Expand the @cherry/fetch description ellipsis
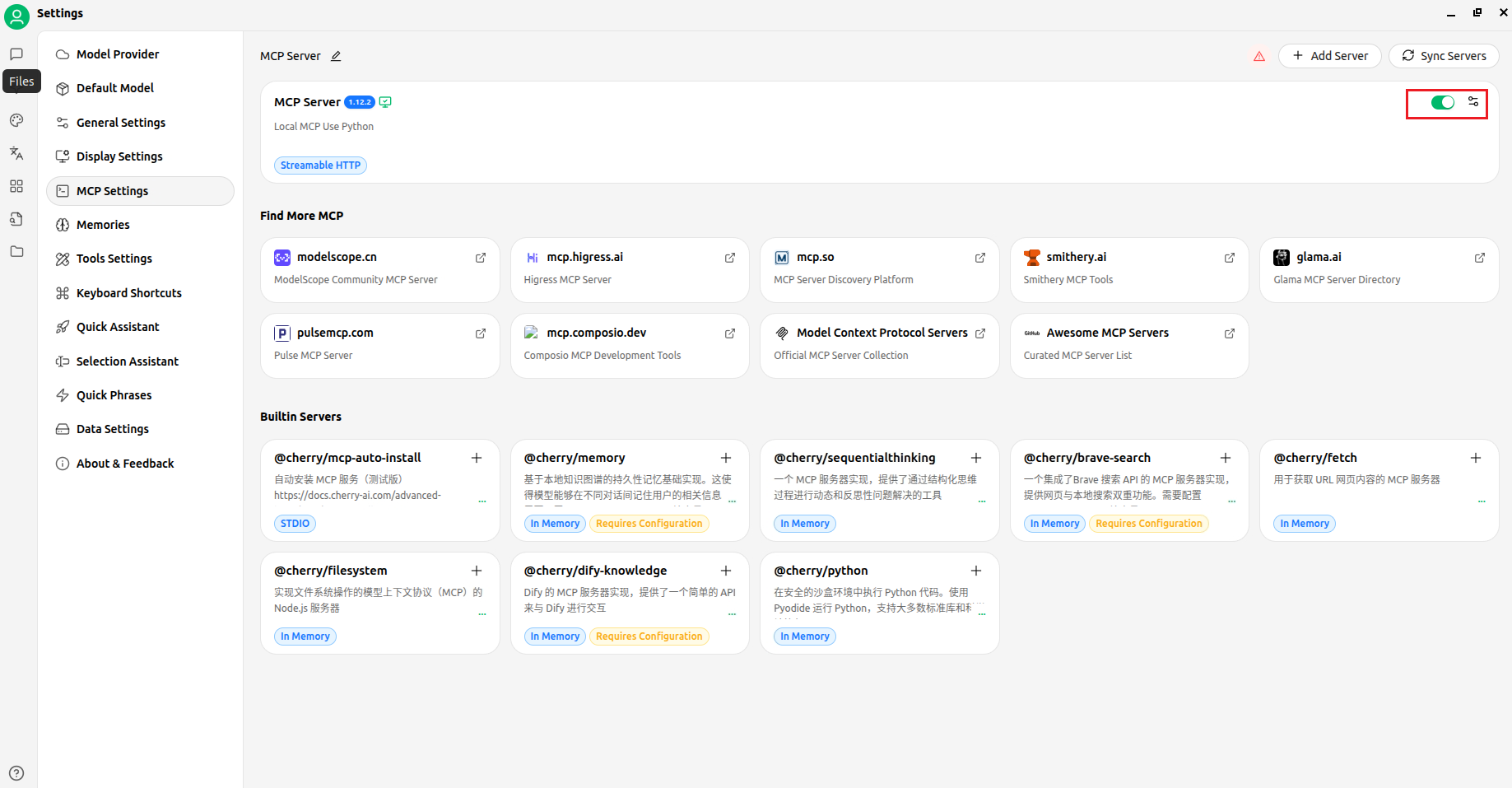 click(1482, 501)
